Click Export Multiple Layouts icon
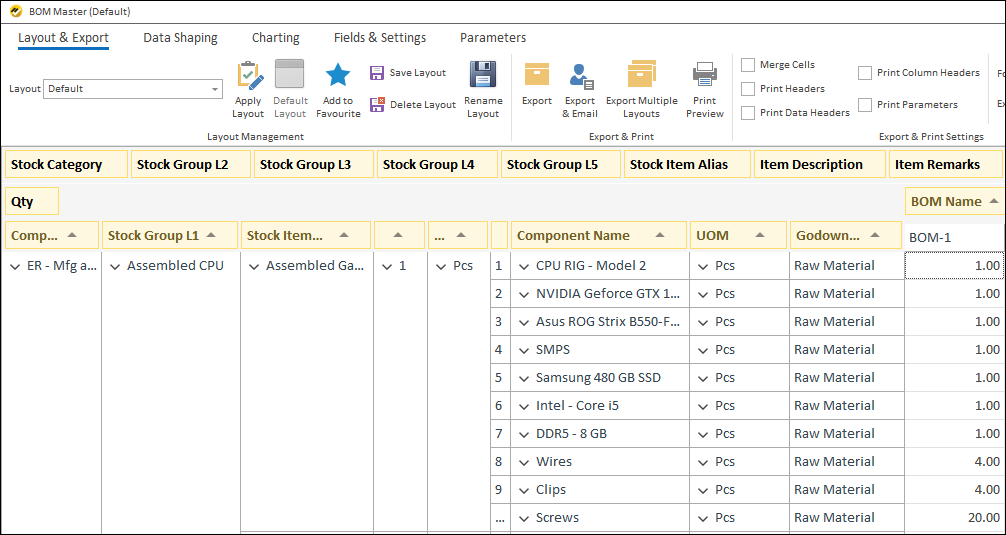The height and width of the screenshot is (535, 1006). pyautogui.click(x=641, y=76)
